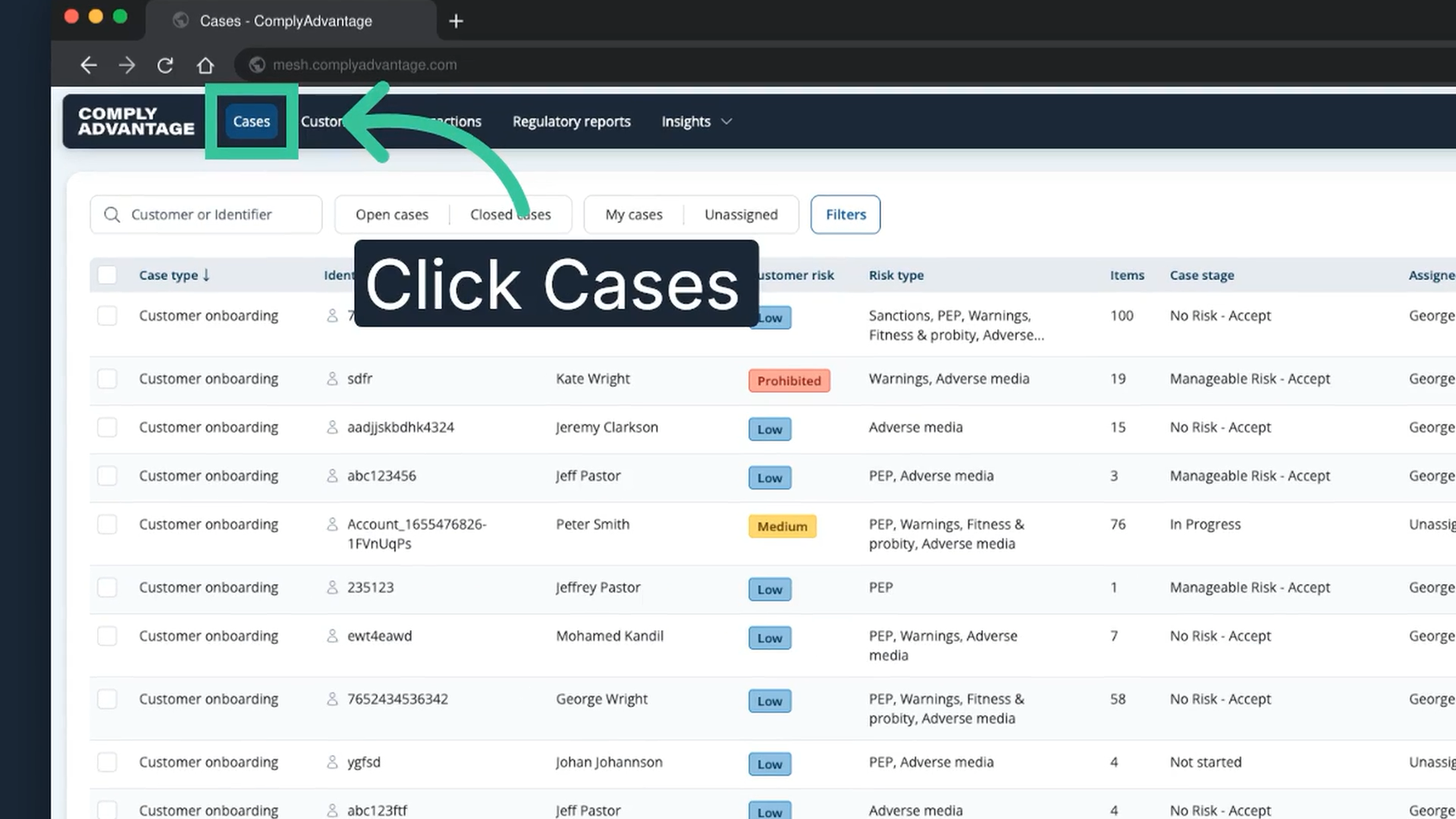1456x819 pixels.
Task: Show only My cases
Action: (634, 215)
